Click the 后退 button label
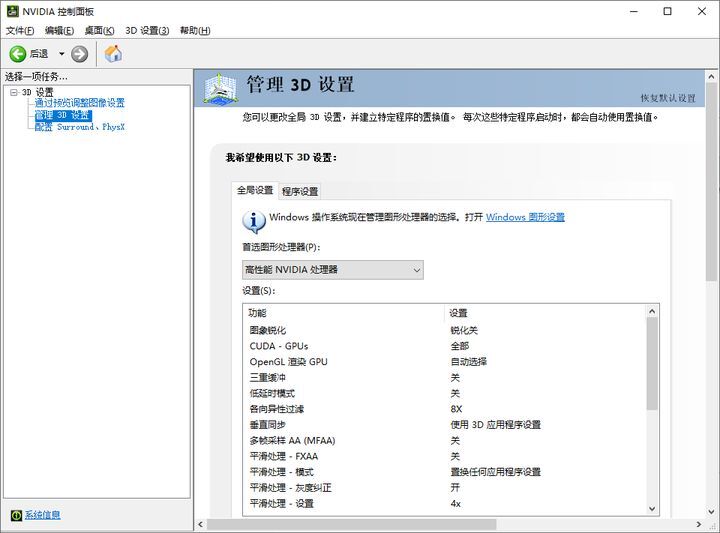The height and width of the screenshot is (533, 720). click(39, 54)
